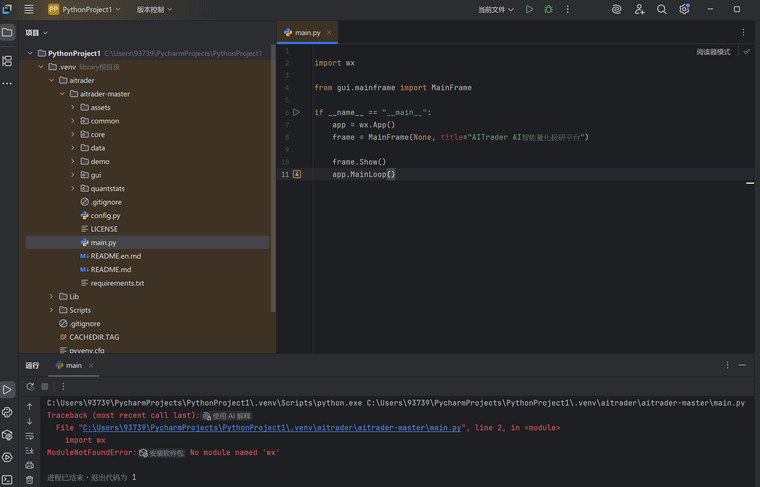Open the Services tool window
Image resolution: width=760 pixels, height=487 pixels.
(7, 457)
